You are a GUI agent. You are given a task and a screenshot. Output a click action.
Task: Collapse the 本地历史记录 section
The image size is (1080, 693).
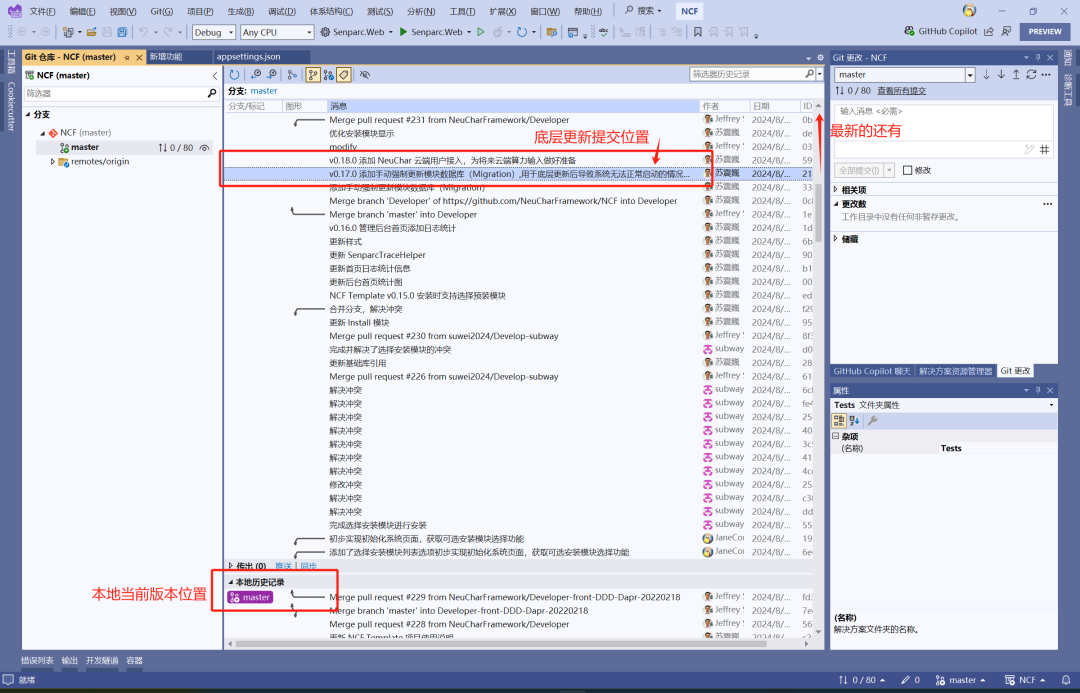pos(231,582)
